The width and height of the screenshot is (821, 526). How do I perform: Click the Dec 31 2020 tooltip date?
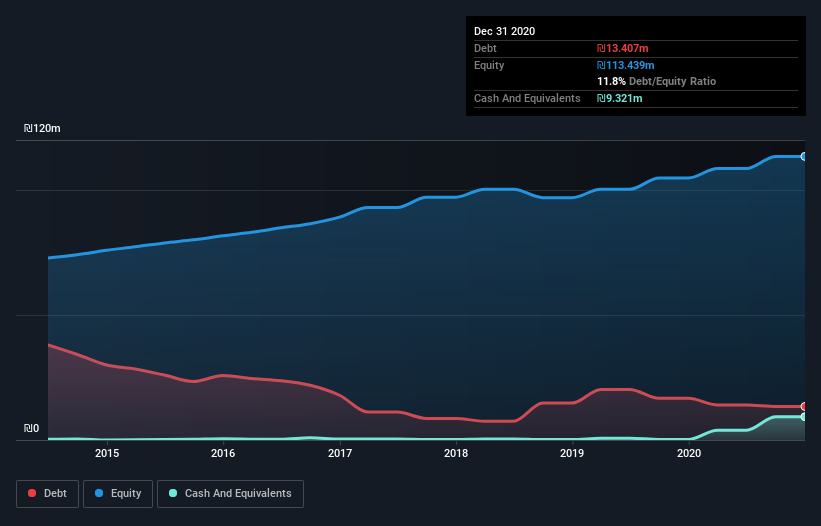coord(504,31)
